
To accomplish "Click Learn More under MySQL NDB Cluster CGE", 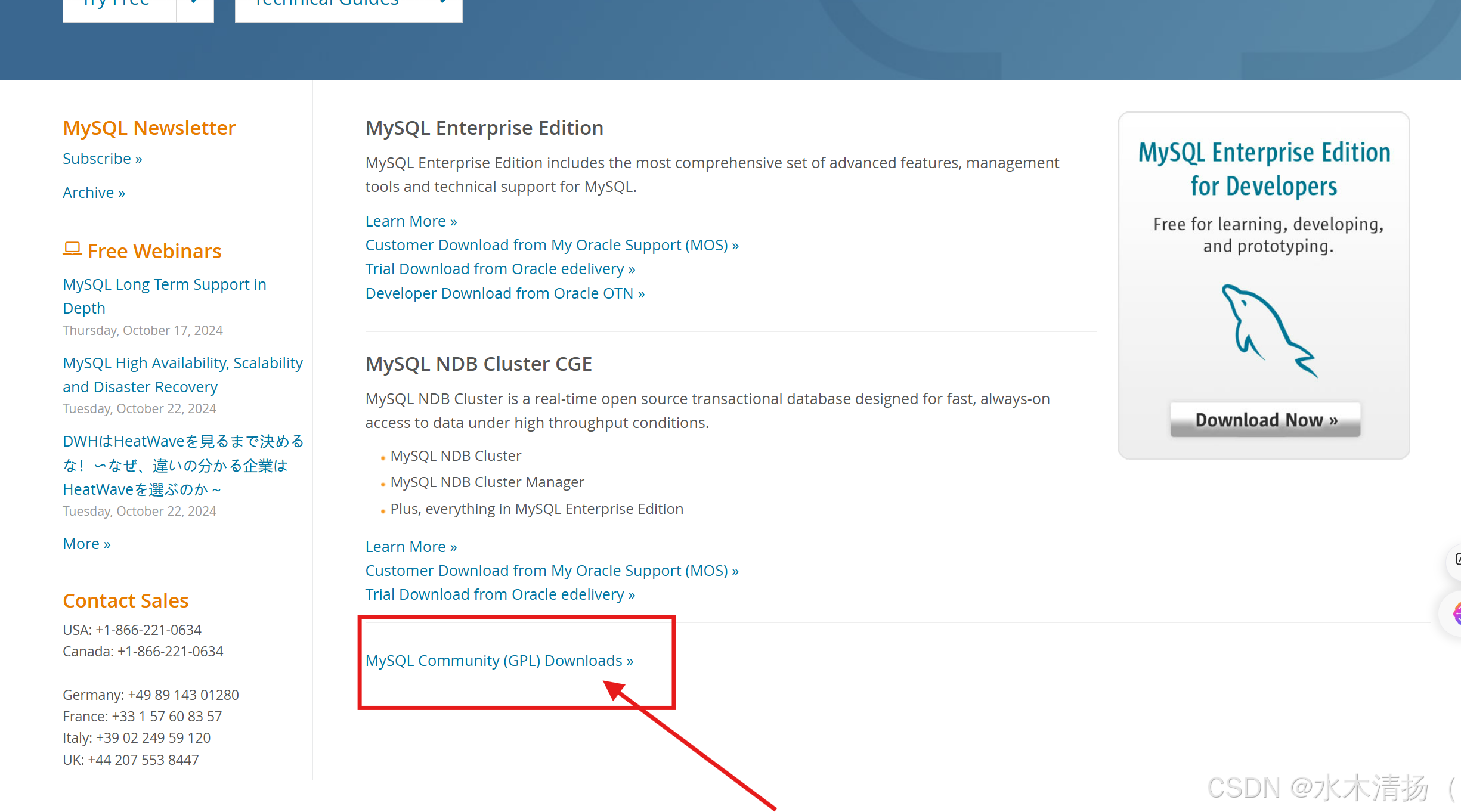I will (411, 546).
